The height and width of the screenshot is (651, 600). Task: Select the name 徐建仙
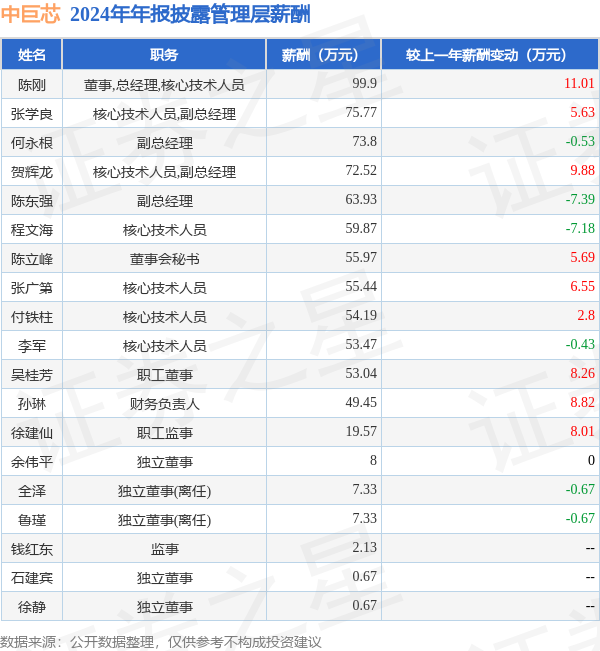coord(32,433)
